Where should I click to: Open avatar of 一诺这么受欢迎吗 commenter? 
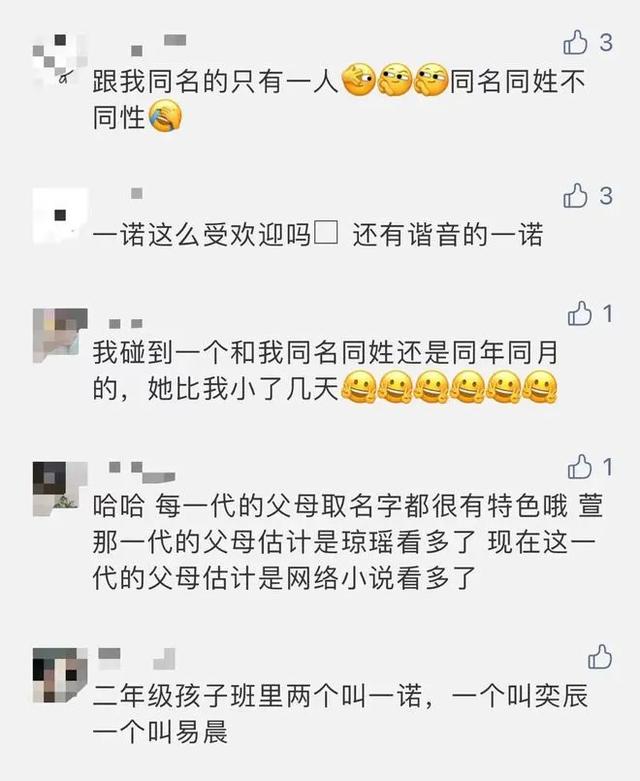click(60, 216)
